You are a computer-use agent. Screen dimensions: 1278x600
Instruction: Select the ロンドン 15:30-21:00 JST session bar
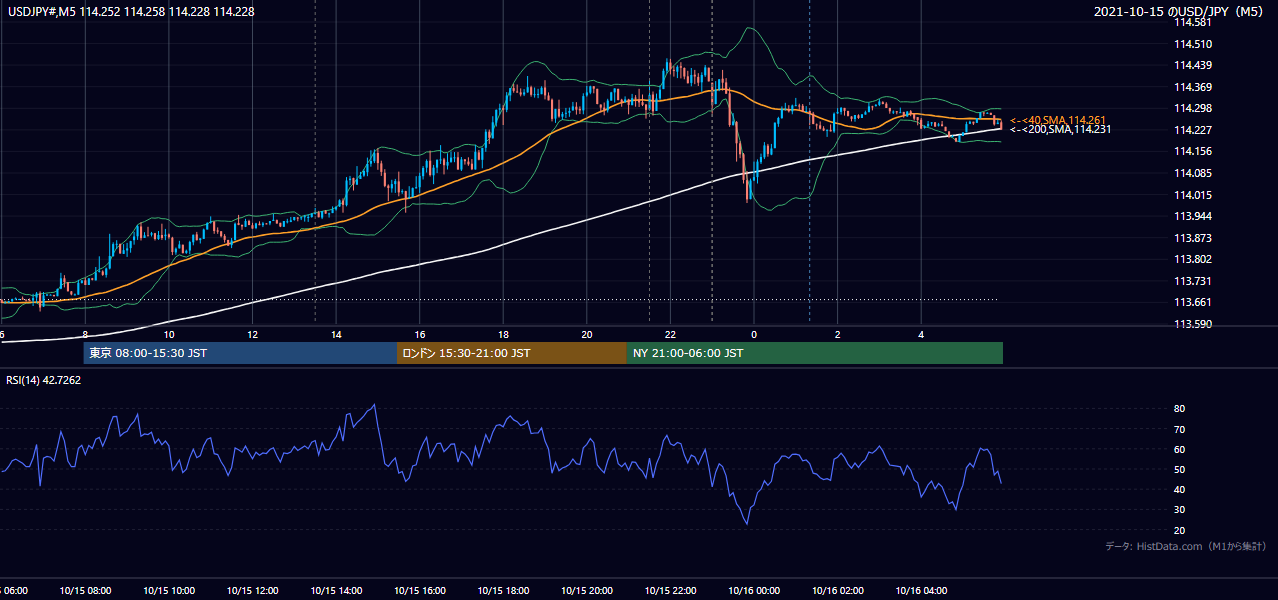[x=512, y=353]
